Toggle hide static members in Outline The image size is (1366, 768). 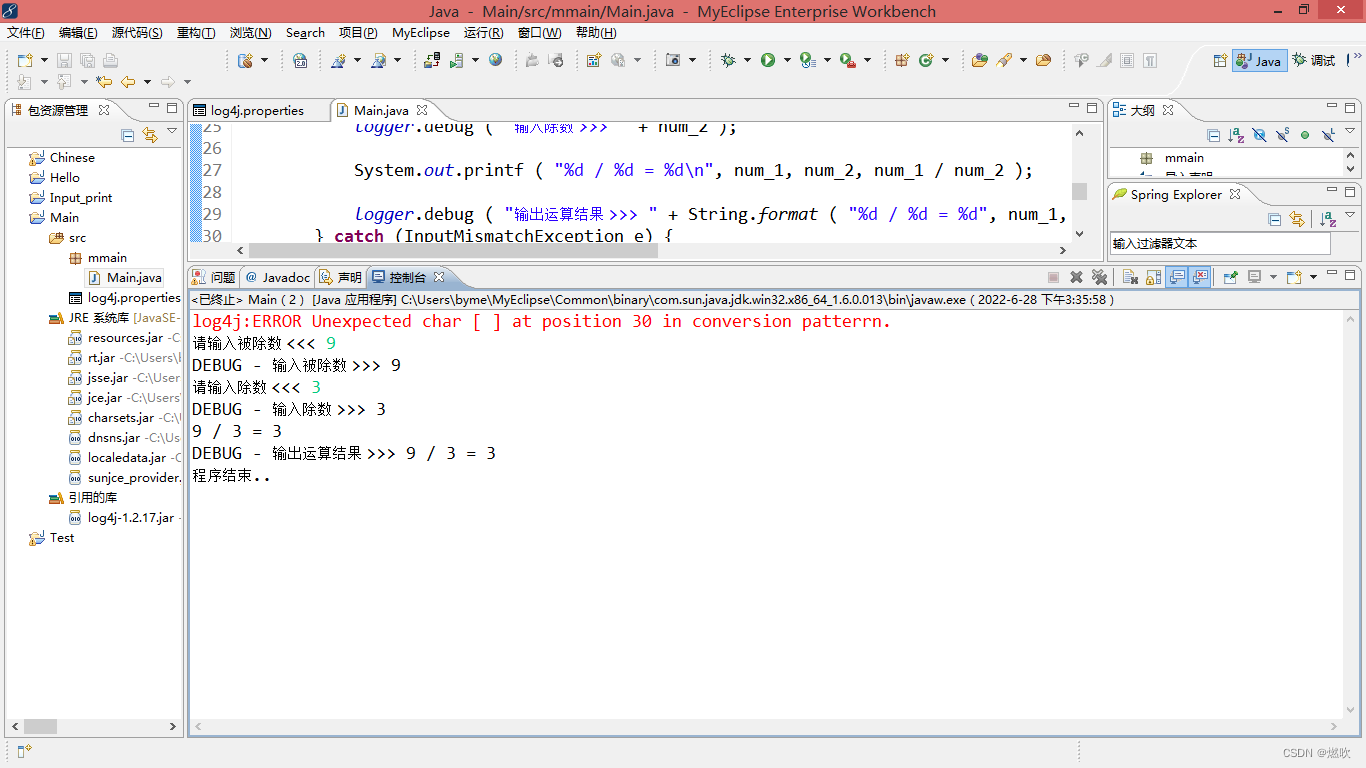(x=1282, y=135)
